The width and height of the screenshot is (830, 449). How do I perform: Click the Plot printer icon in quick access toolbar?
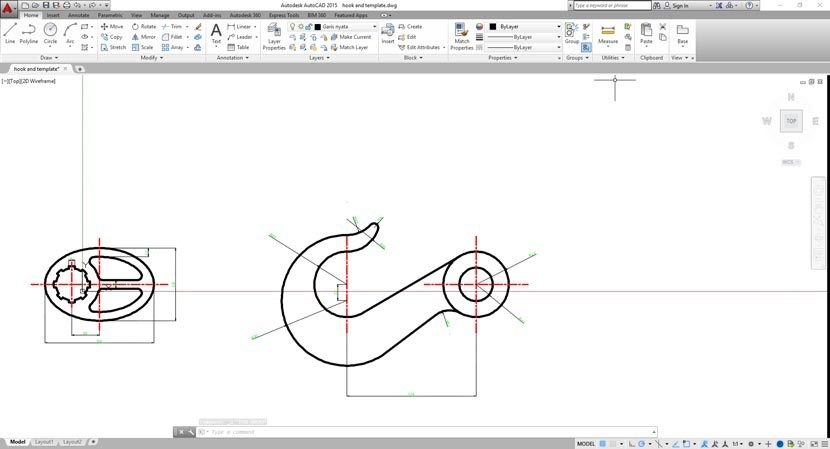tap(67, 5)
